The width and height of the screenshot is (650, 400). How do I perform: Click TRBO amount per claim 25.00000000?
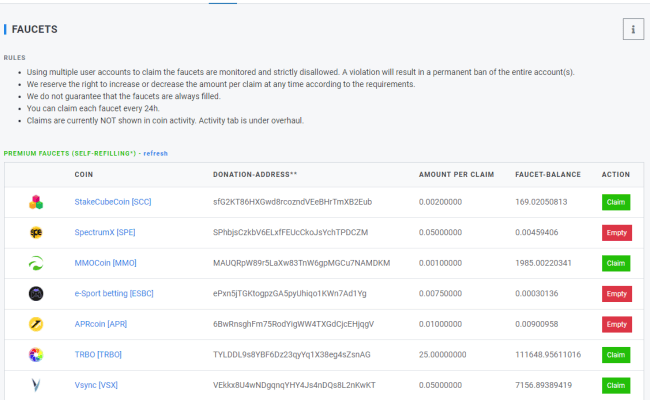pos(442,354)
